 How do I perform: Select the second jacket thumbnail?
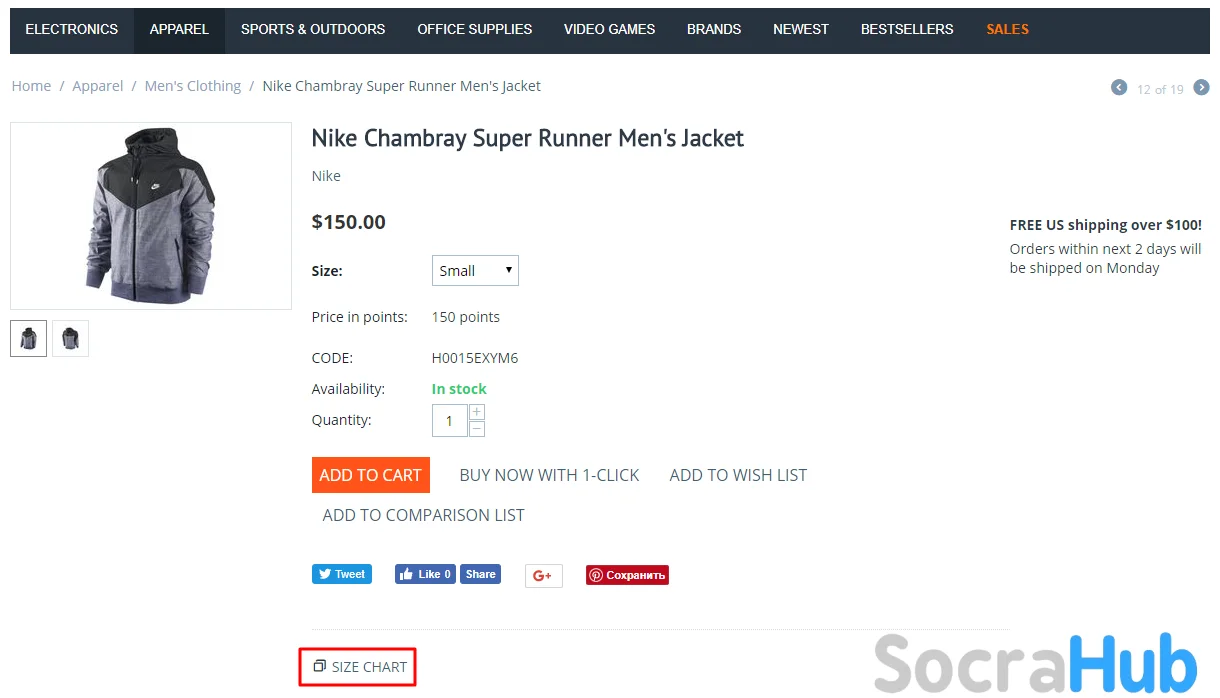(70, 339)
